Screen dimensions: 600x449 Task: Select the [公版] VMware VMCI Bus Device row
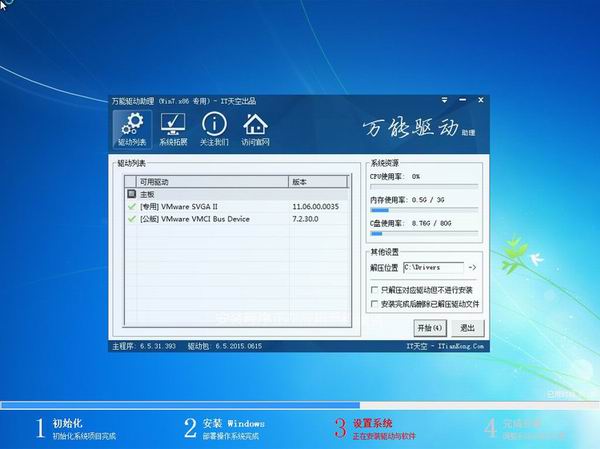click(x=236, y=219)
